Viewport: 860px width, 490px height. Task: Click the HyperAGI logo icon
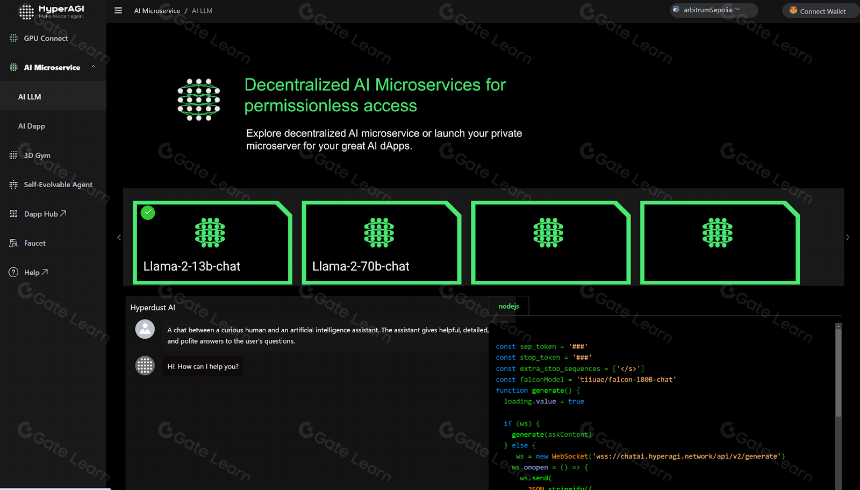pyautogui.click(x=26, y=12)
